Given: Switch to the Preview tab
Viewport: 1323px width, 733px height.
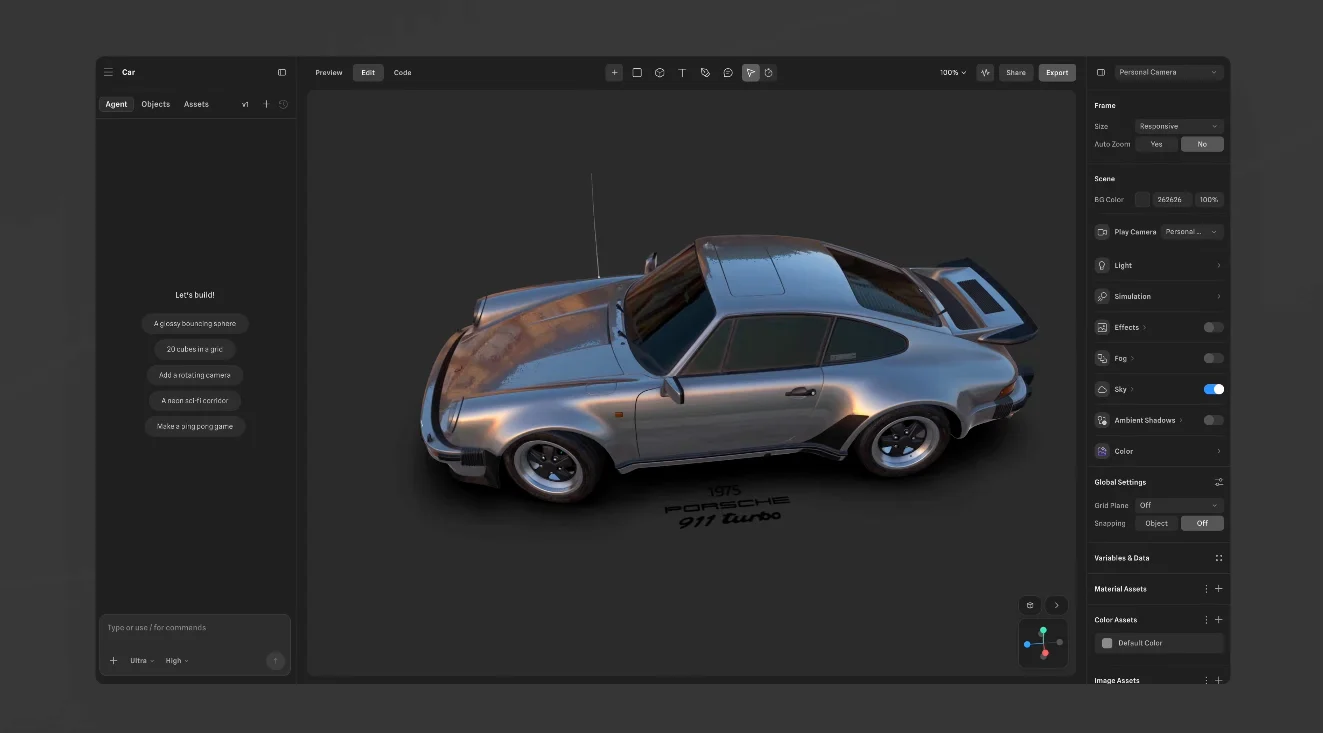Looking at the screenshot, I should pos(329,72).
